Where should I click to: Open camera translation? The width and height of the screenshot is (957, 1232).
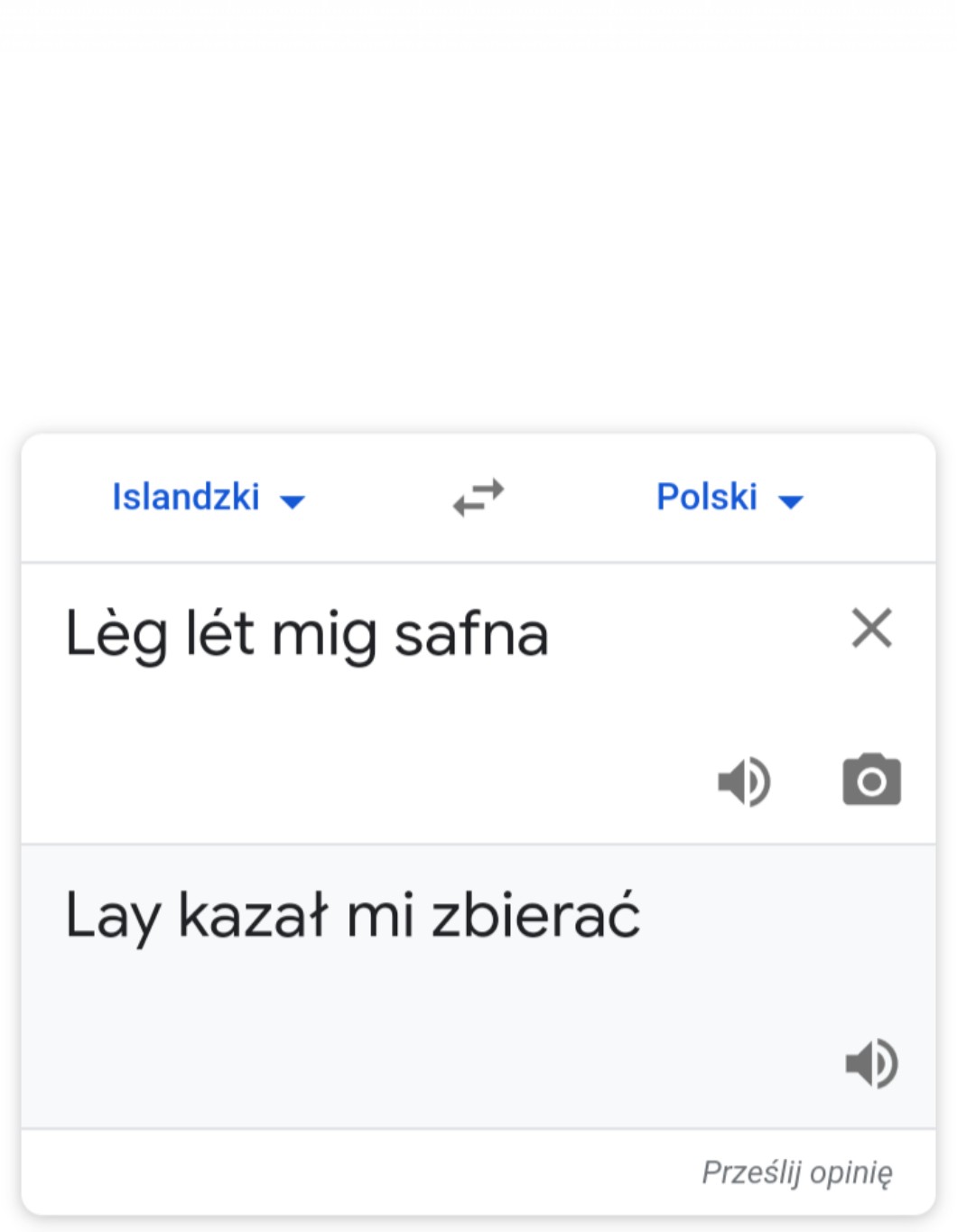871,780
